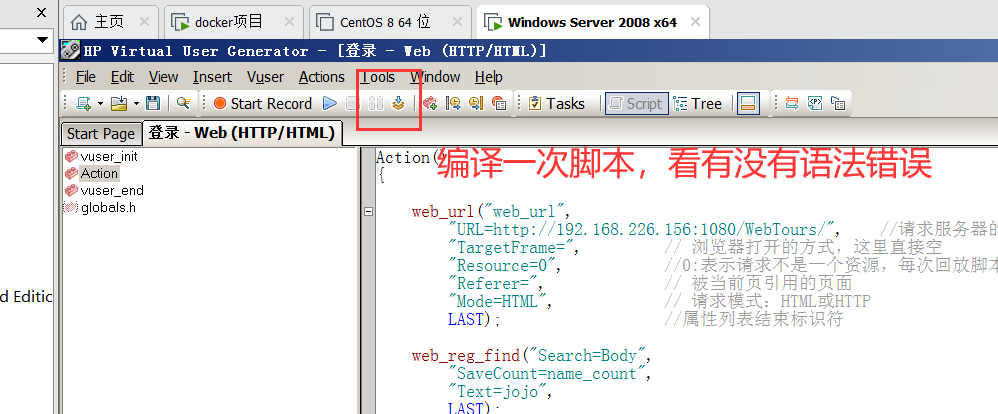Collapse the web_url code block
The height and width of the screenshot is (414, 998).
(x=368, y=212)
